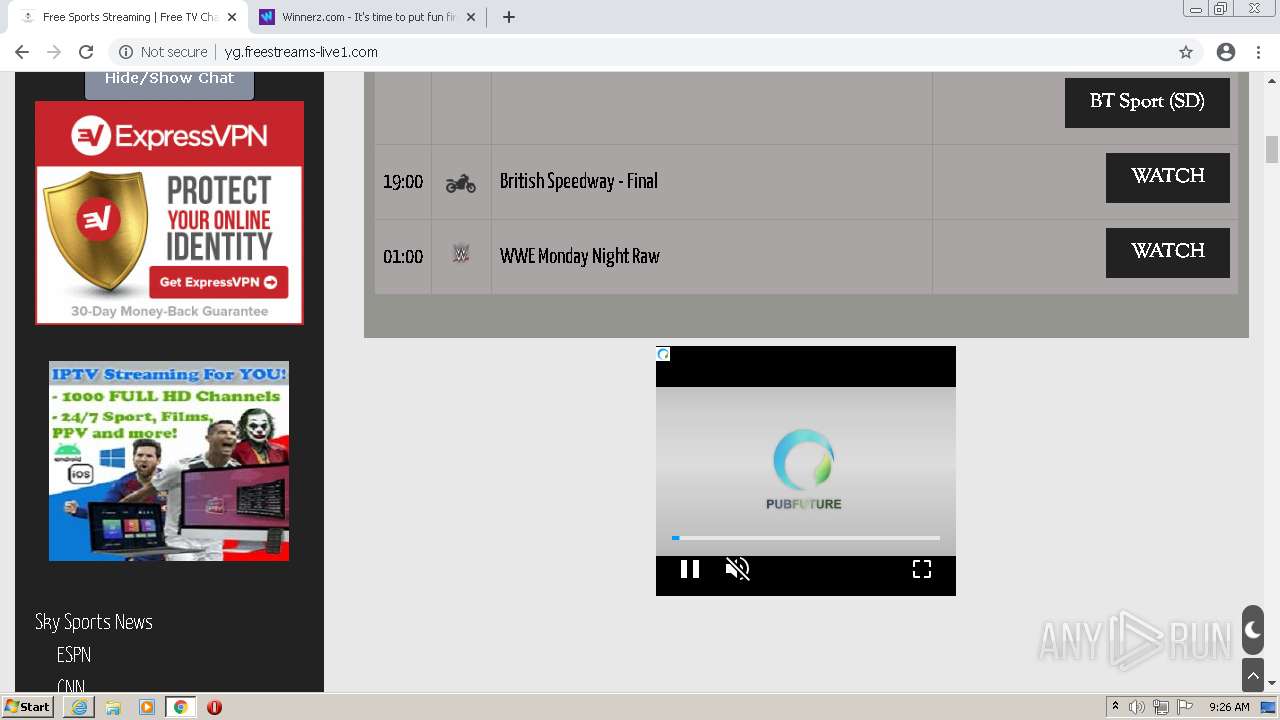Open the network status tray icon
This screenshot has height=720, width=1280.
click(x=1161, y=707)
